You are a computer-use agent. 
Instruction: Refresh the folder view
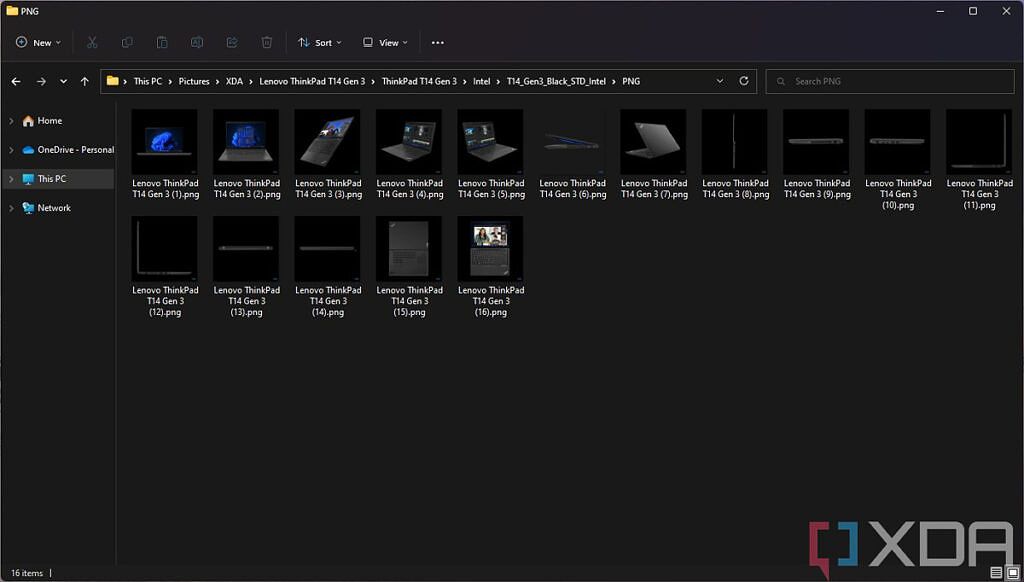(x=743, y=81)
